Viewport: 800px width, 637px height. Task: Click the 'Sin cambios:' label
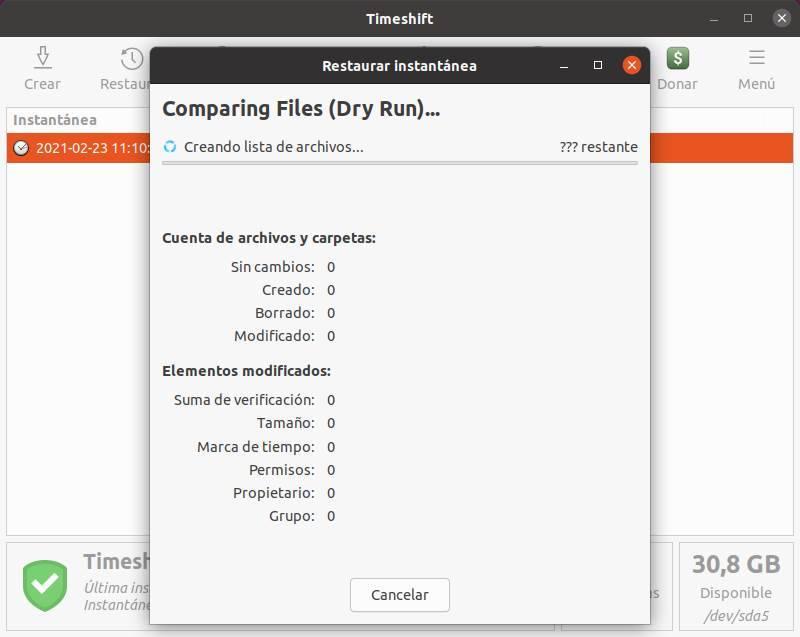point(272,267)
